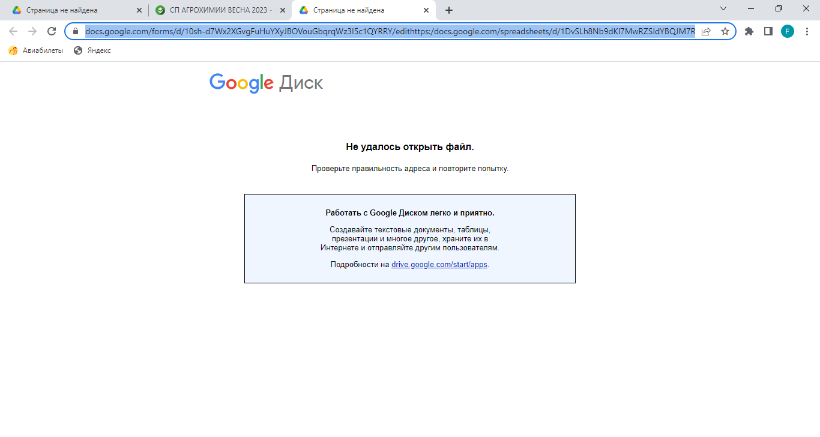The height and width of the screenshot is (437, 820).
Task: Go forward to next page
Action: click(32, 31)
